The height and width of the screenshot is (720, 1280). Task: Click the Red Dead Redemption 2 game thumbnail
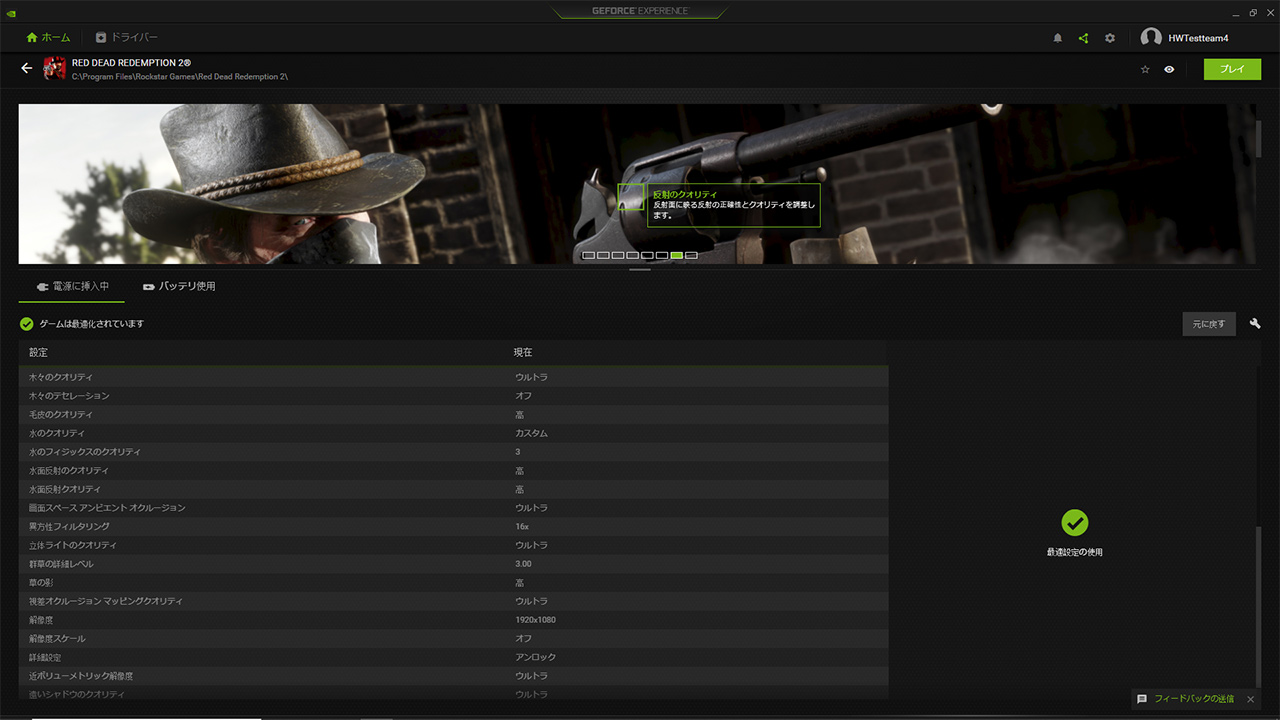click(54, 69)
